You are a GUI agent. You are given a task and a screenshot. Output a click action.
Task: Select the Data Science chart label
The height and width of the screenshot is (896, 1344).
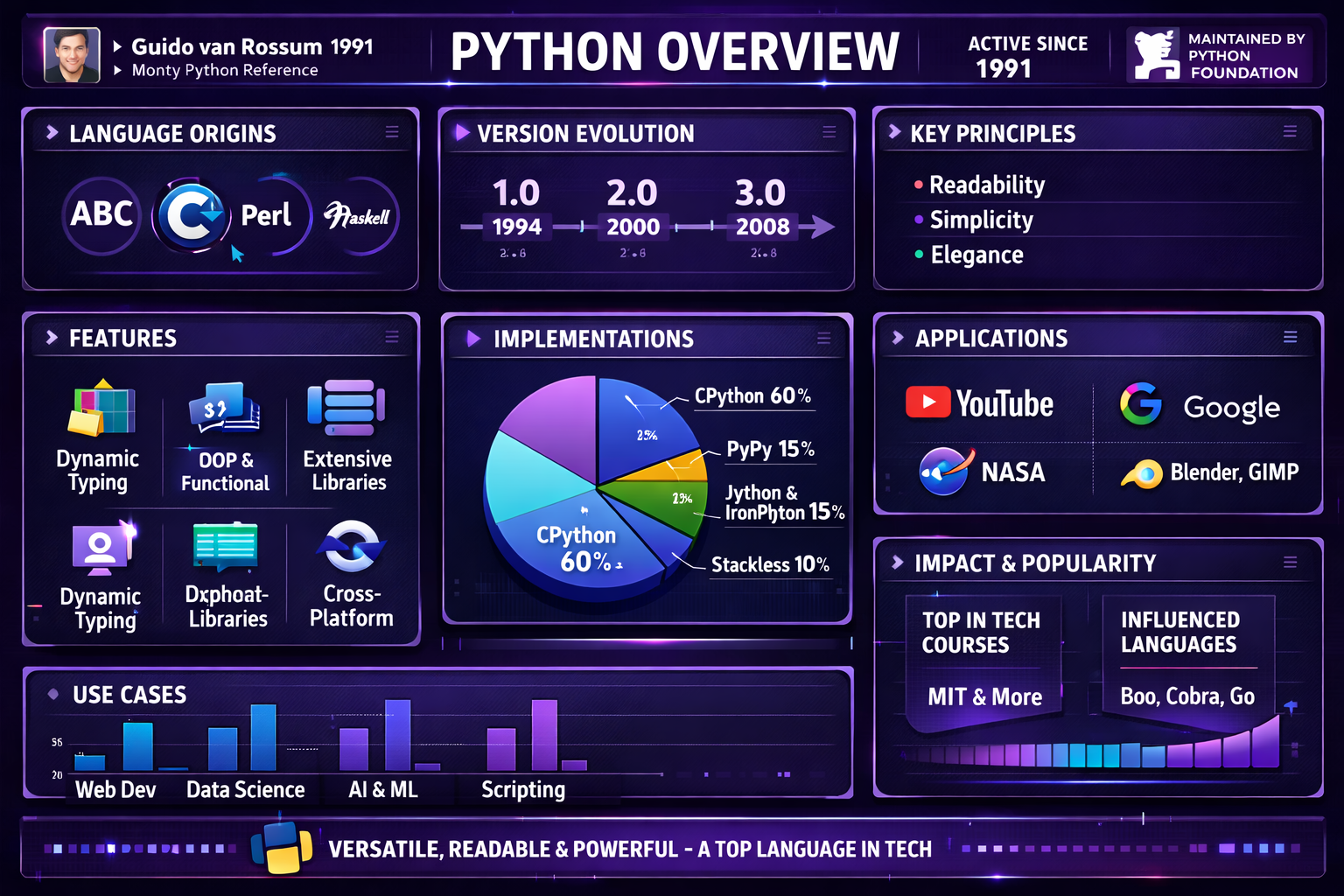pos(246,789)
